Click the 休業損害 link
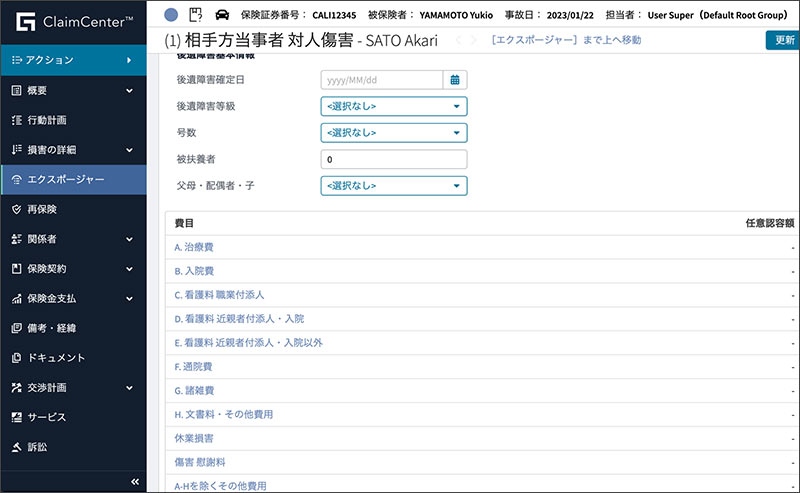This screenshot has height=493, width=800. click(x=193, y=438)
